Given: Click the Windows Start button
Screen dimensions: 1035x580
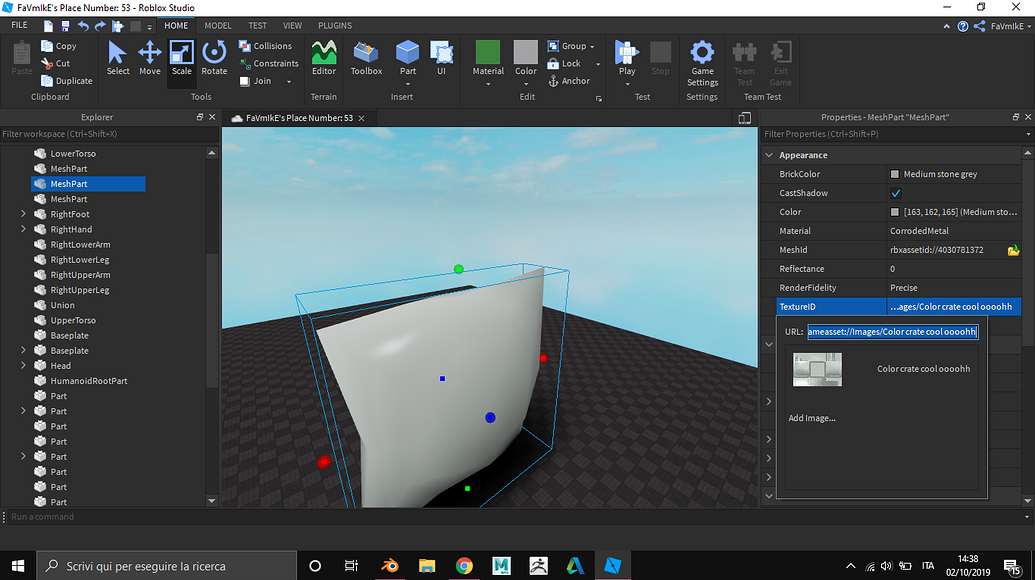Looking at the screenshot, I should tap(18, 565).
